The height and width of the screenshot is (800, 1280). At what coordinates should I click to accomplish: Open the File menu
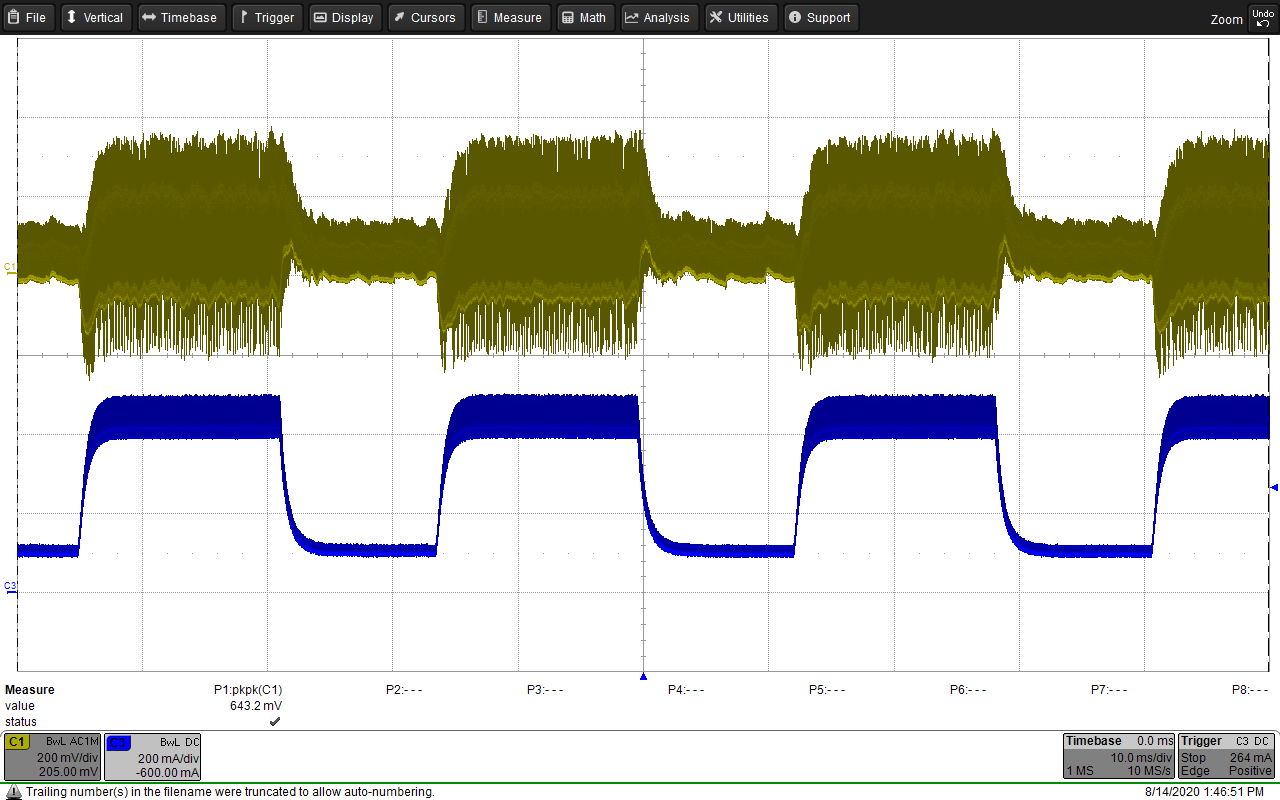28,17
